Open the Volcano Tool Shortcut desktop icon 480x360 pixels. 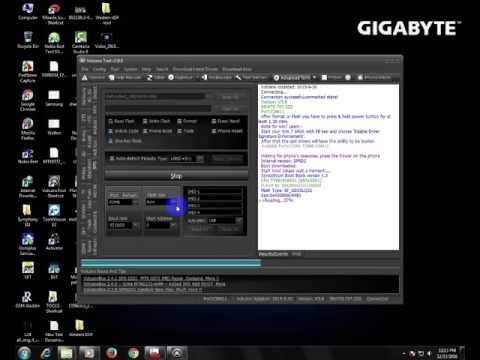point(54,186)
